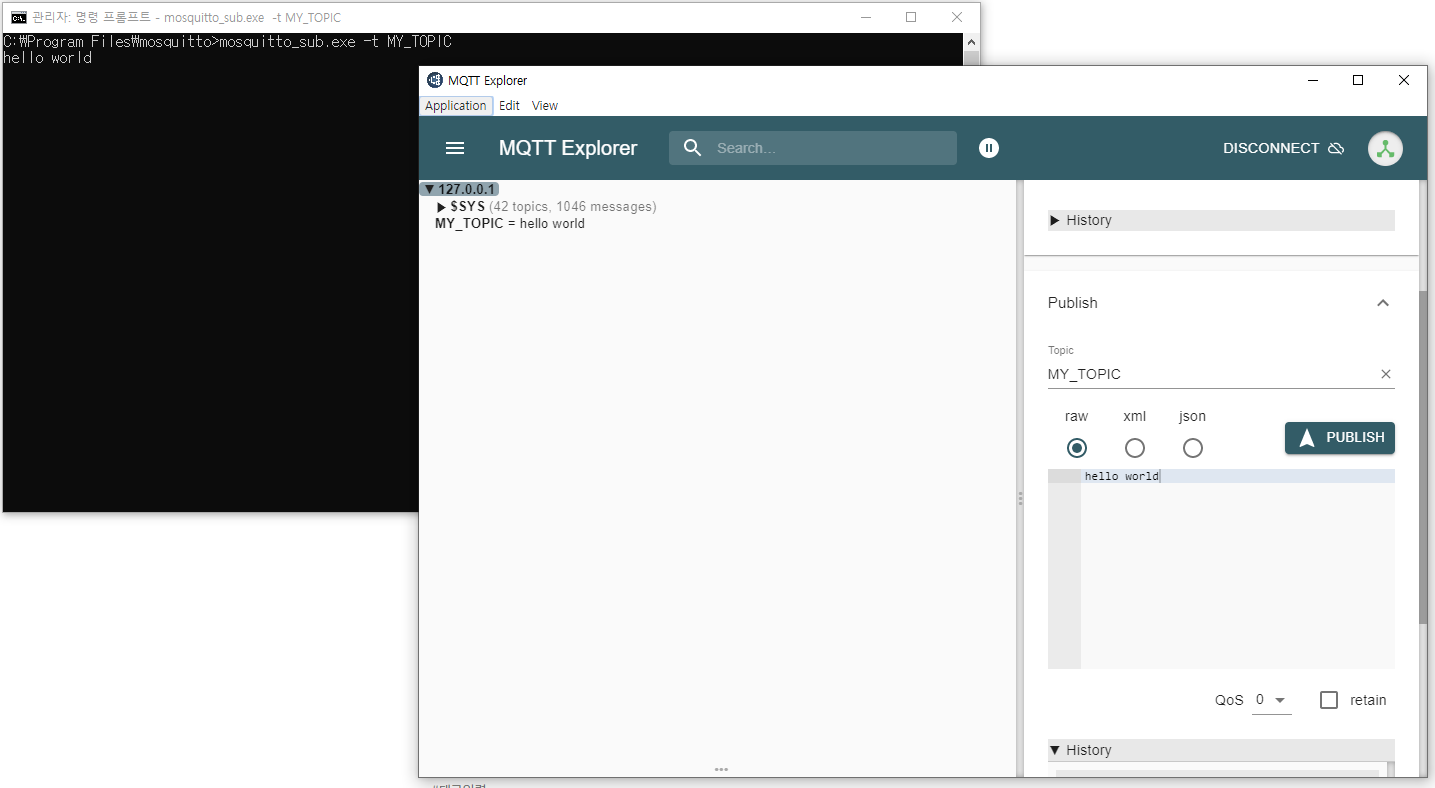The height and width of the screenshot is (788, 1435).
Task: Click the MQTT Explorer title bar app icon
Action: coord(435,80)
